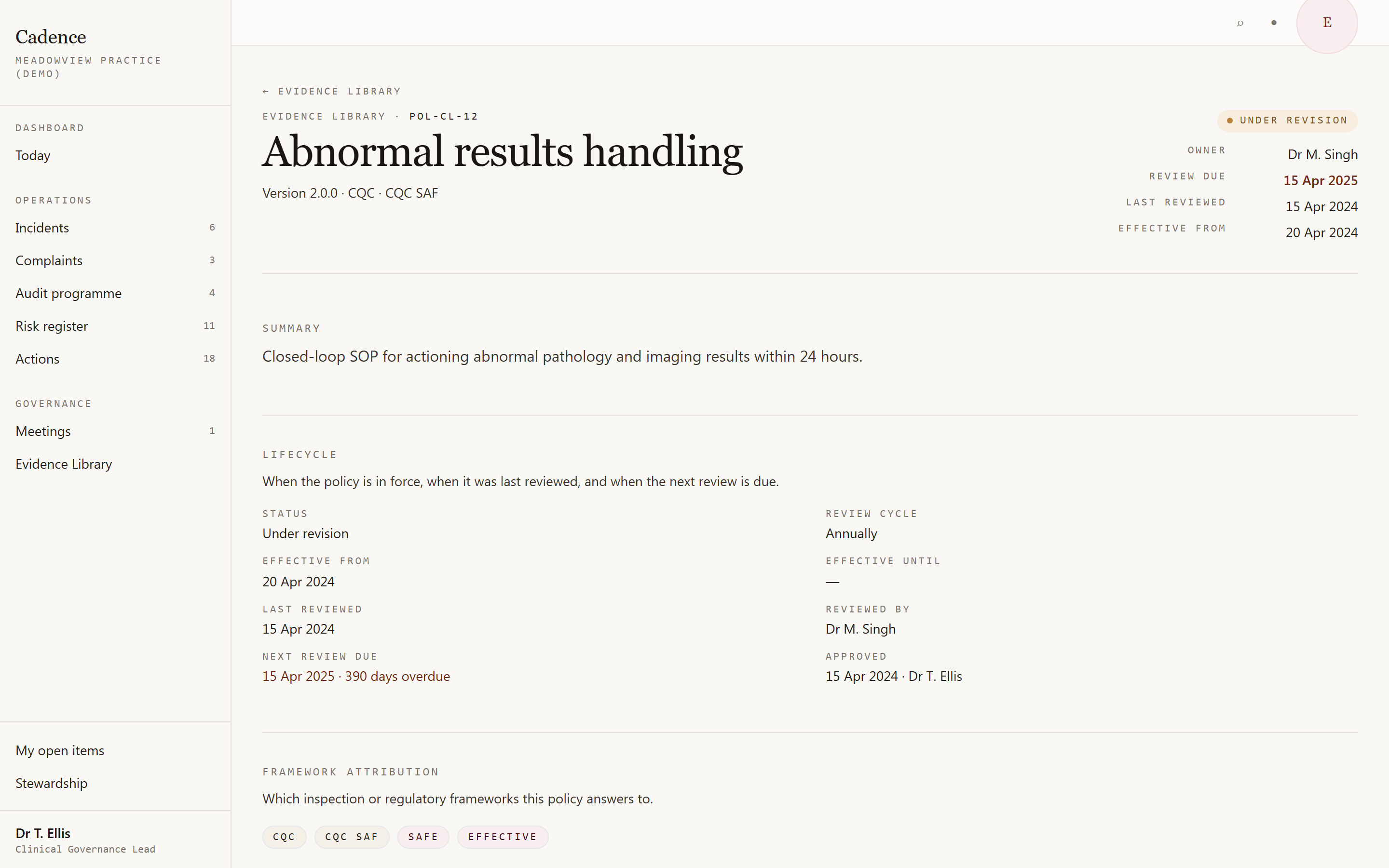Click the 390 days overdue text
This screenshot has width=1389, height=868.
click(x=397, y=676)
